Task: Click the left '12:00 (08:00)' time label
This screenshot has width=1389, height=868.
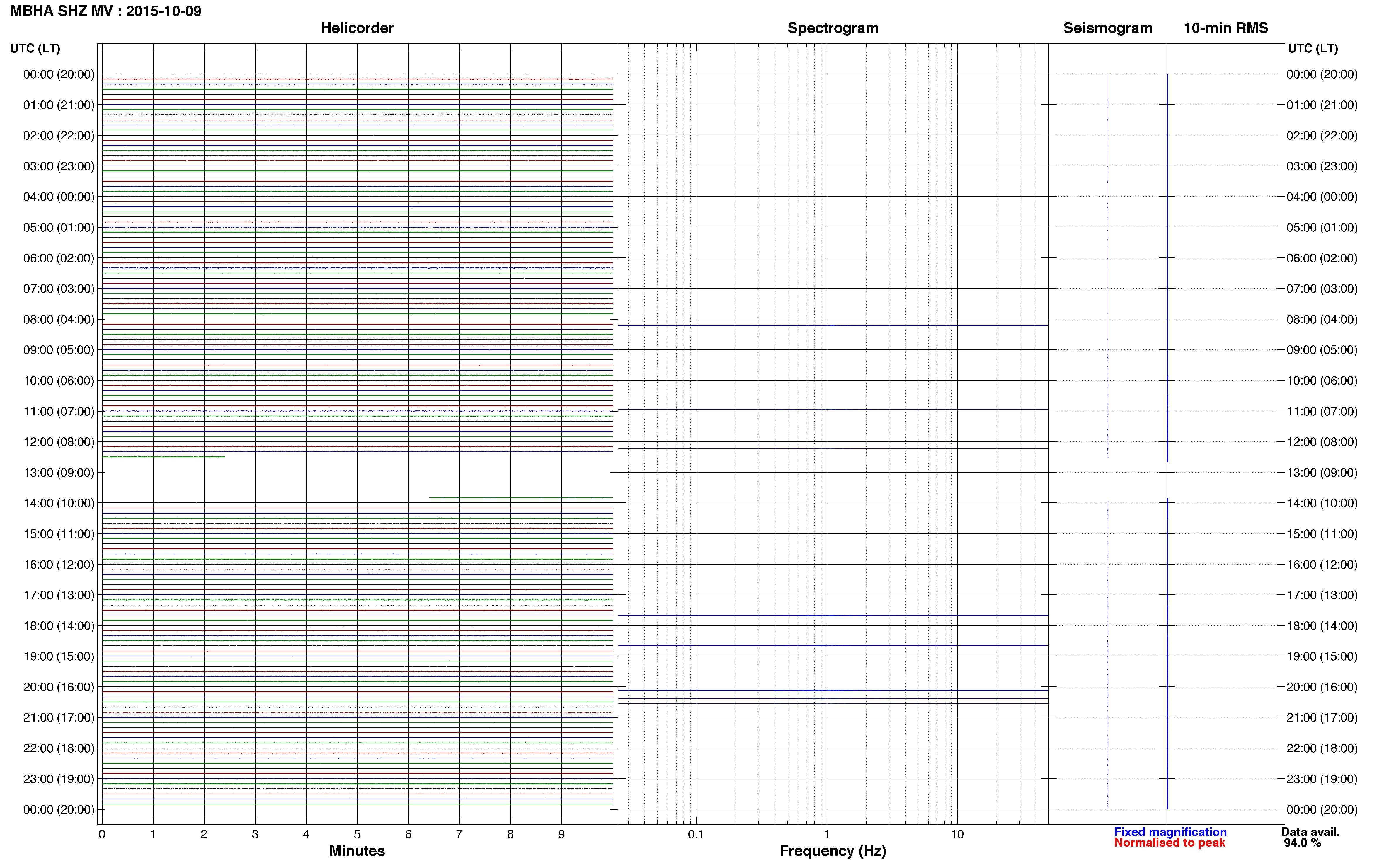Action: [59, 442]
